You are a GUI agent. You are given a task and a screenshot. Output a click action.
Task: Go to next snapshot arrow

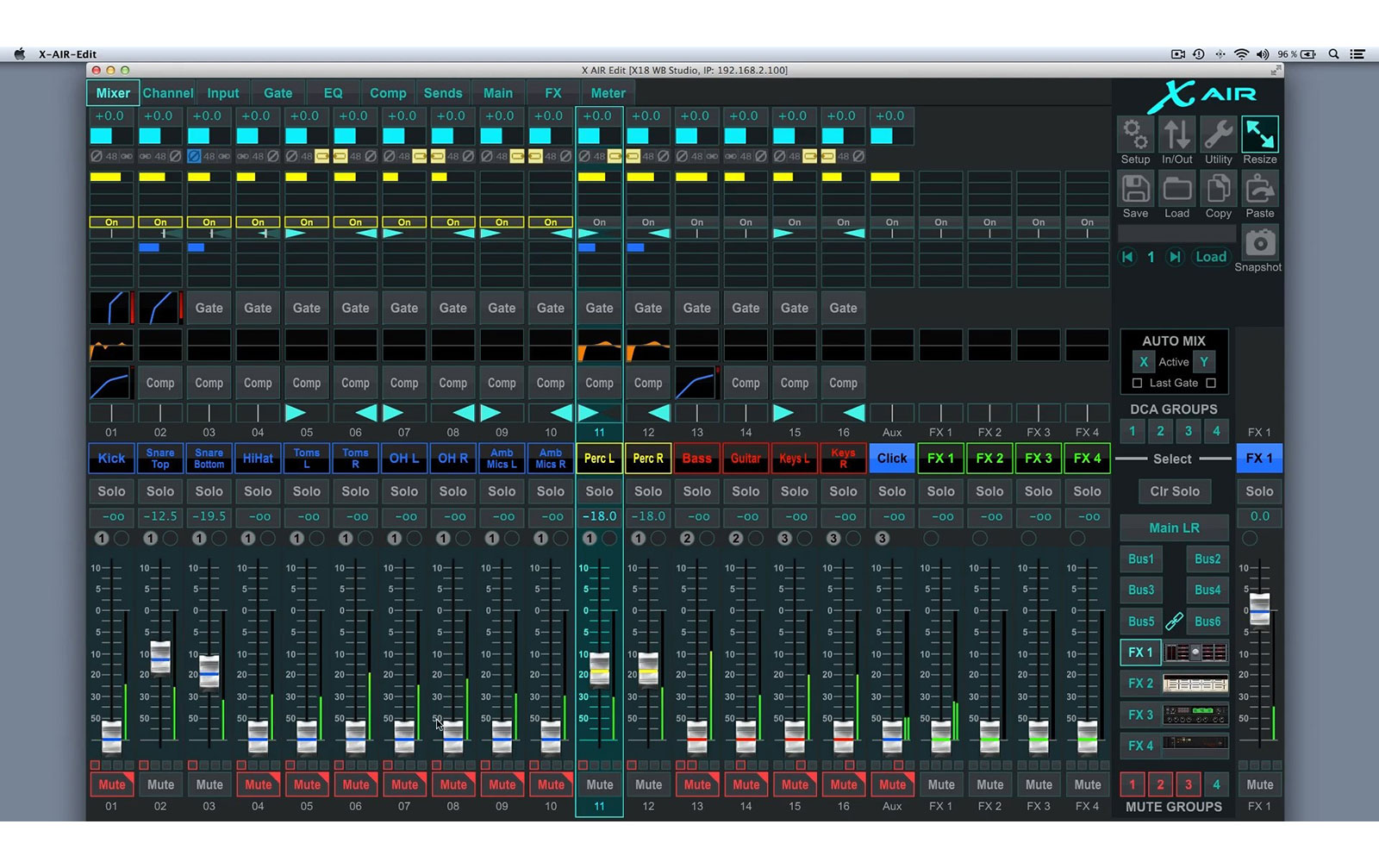point(1174,257)
